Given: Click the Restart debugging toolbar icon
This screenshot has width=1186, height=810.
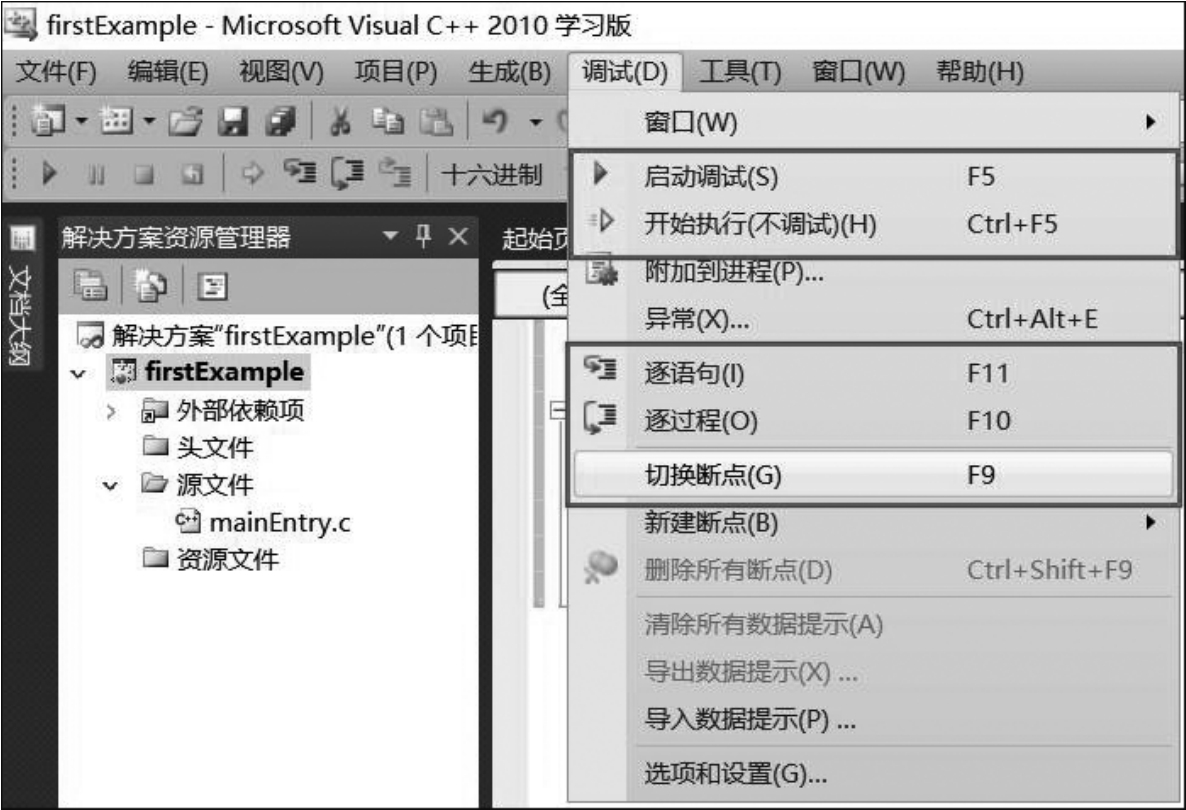Looking at the screenshot, I should coord(192,175).
